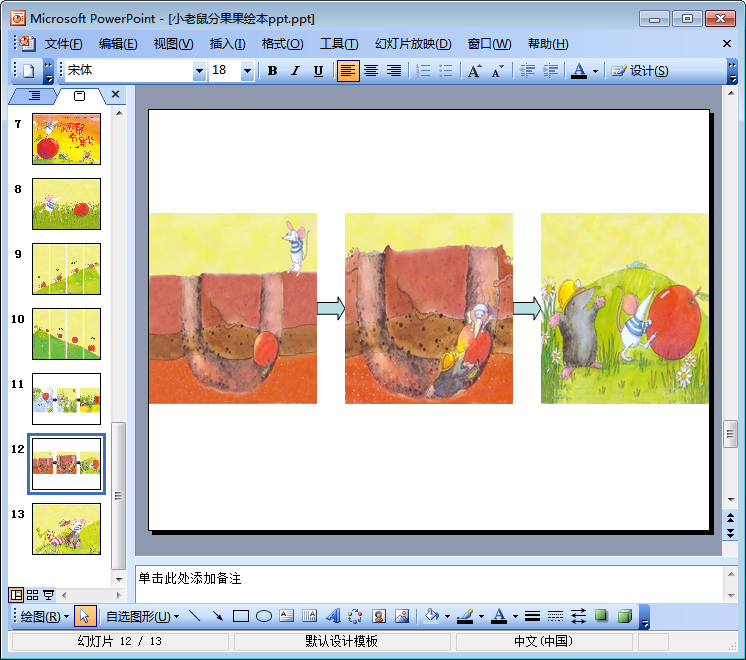Viewport: 746px width, 660px height.
Task: Open the fill color dropdown arrow
Action: (x=447, y=617)
